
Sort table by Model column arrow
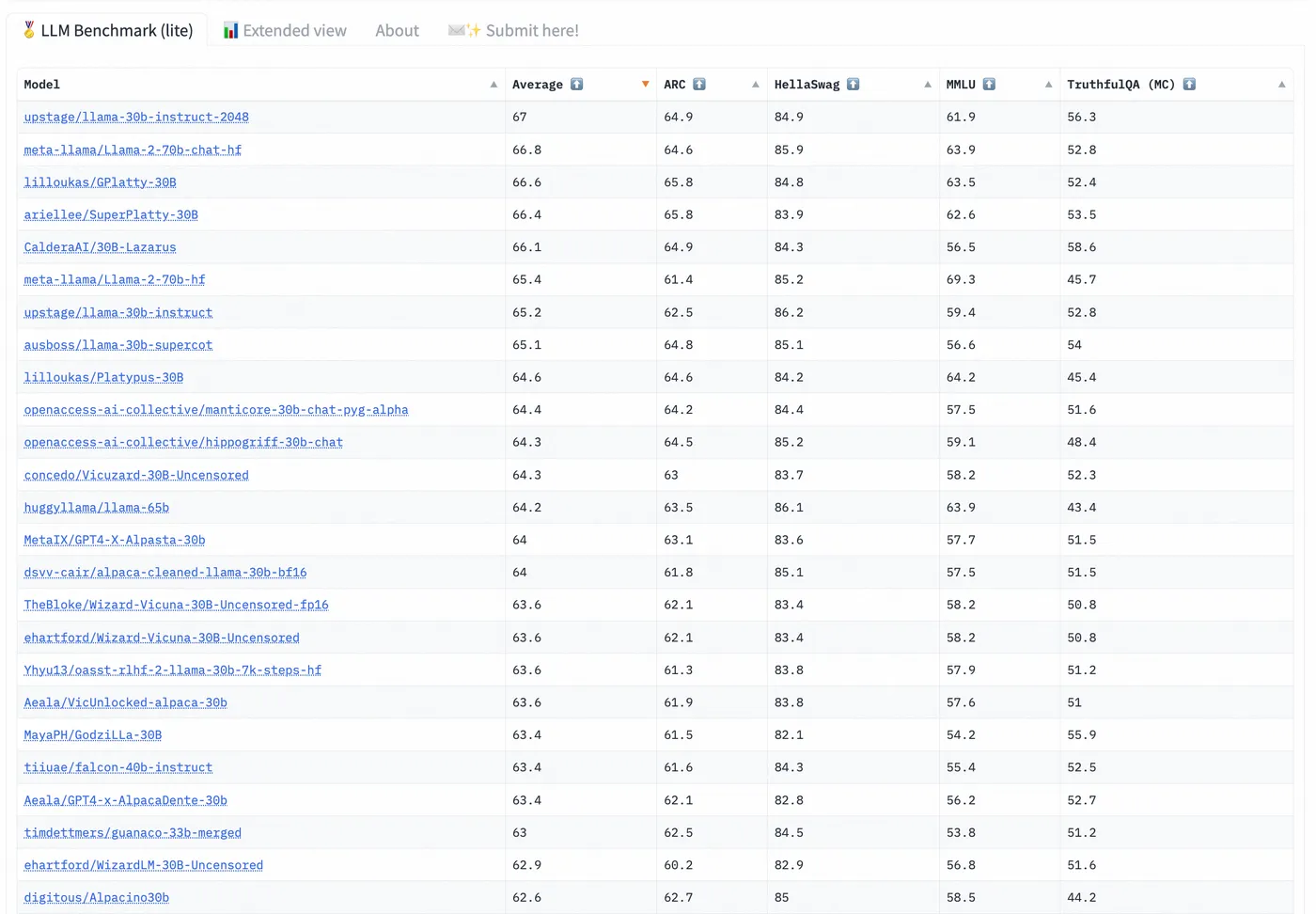coord(493,85)
